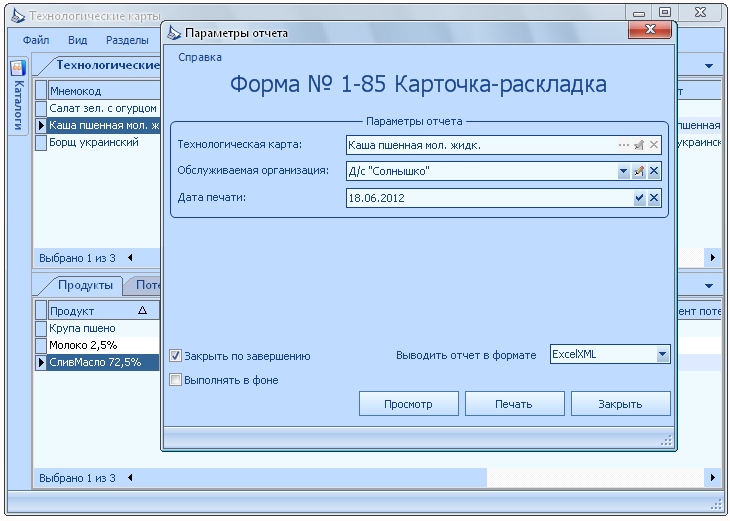
Task: Select the Продукты tab
Action: click(85, 285)
